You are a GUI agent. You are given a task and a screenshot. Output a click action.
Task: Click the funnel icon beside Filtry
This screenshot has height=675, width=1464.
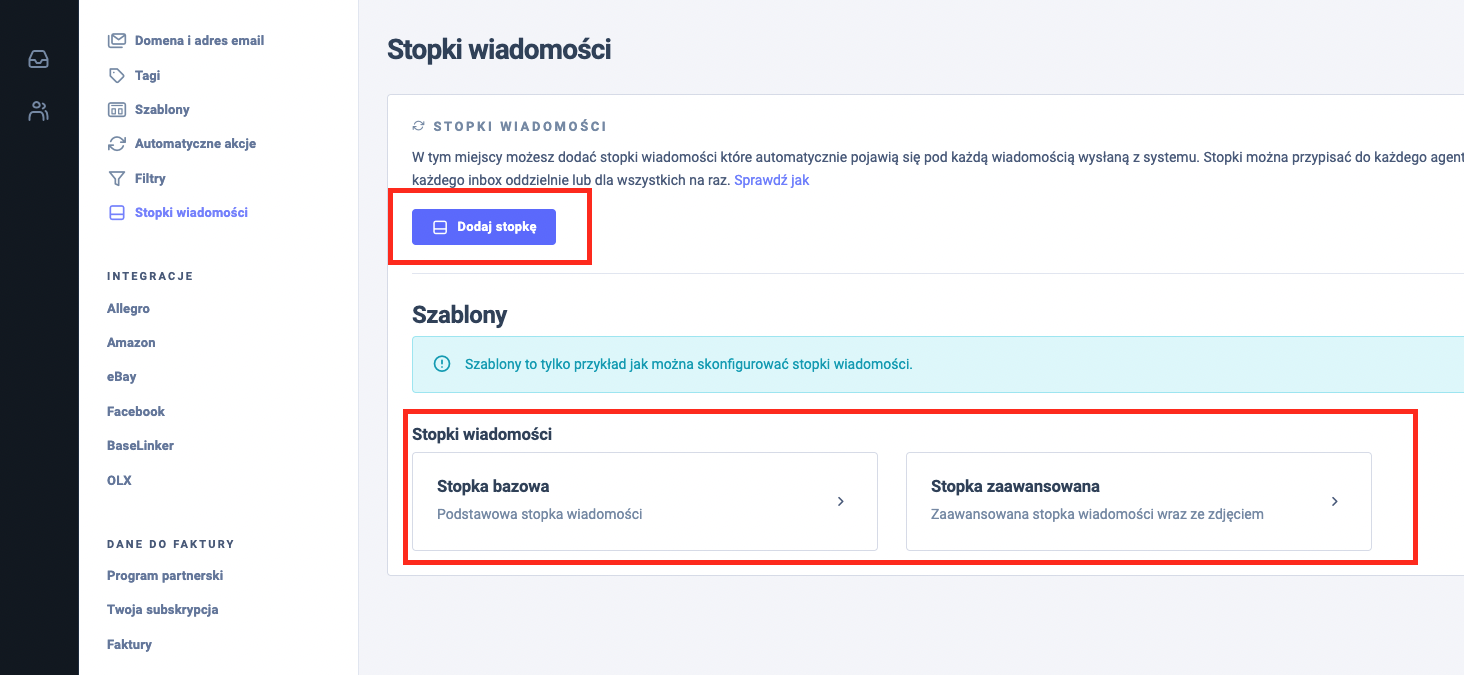click(x=117, y=178)
